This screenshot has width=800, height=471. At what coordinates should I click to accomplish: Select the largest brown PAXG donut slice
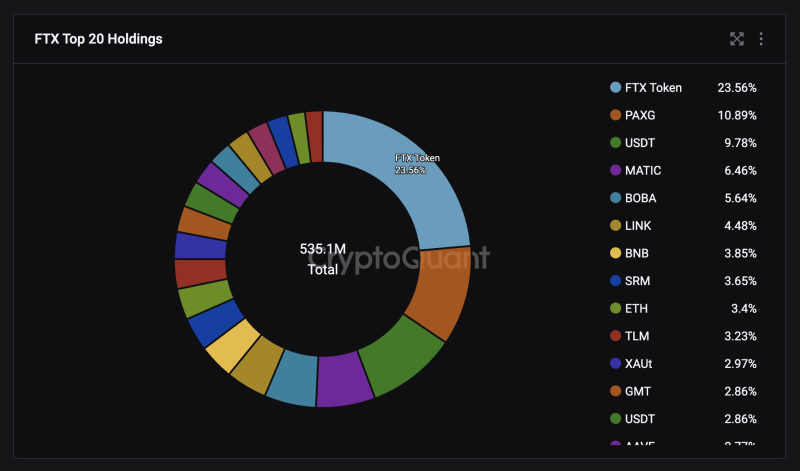(440, 291)
